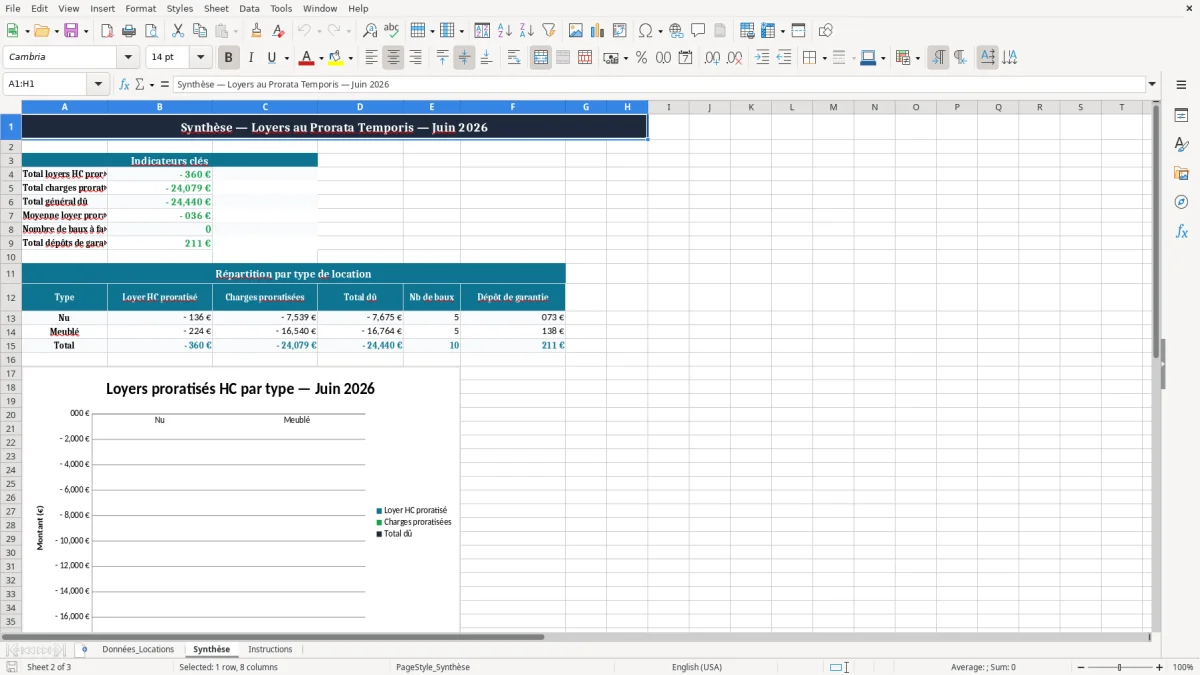
Task: Open the Background Color dropdown arrow
Action: (350, 58)
